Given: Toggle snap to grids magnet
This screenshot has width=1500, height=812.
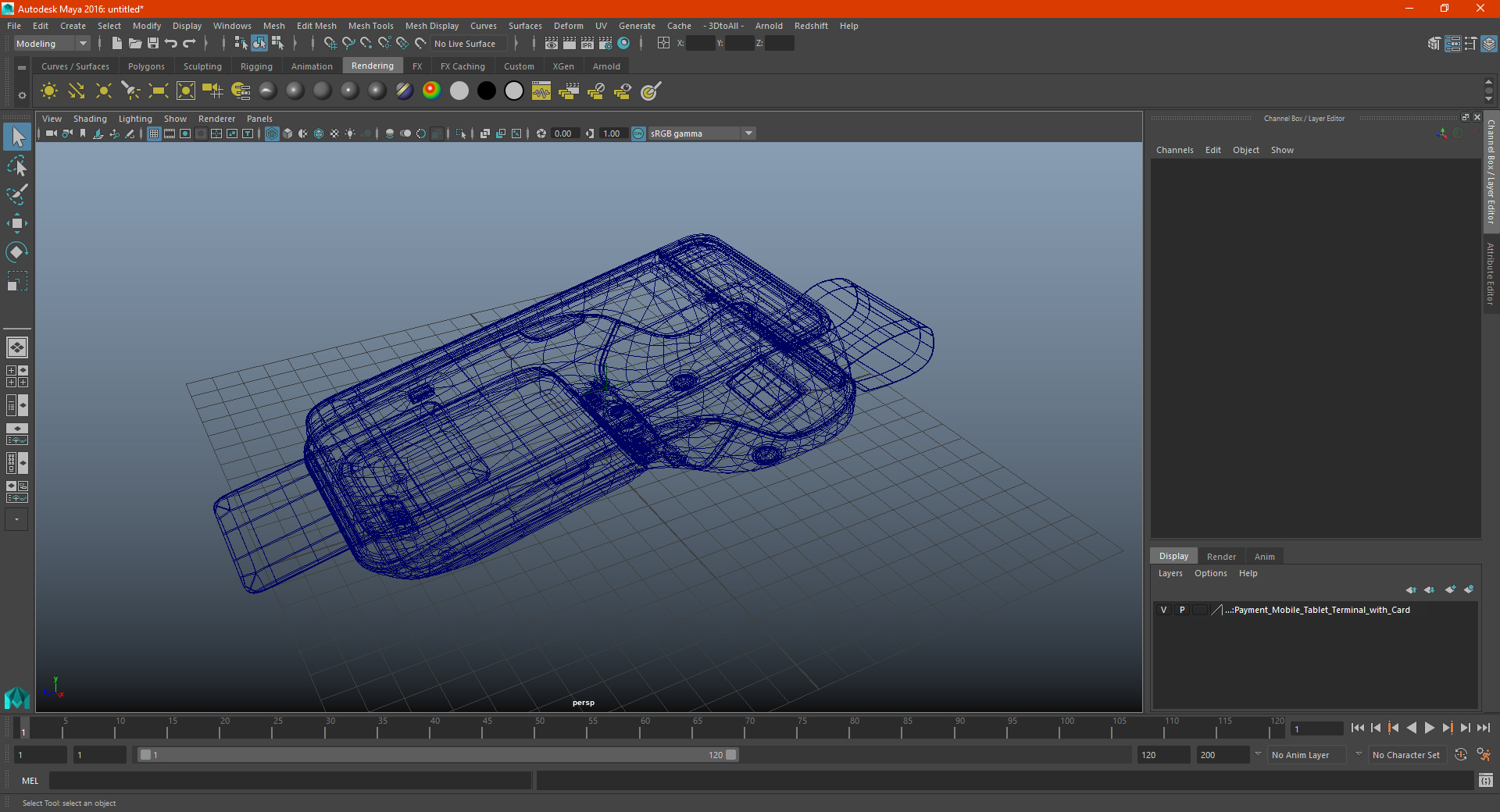Looking at the screenshot, I should pos(330,44).
